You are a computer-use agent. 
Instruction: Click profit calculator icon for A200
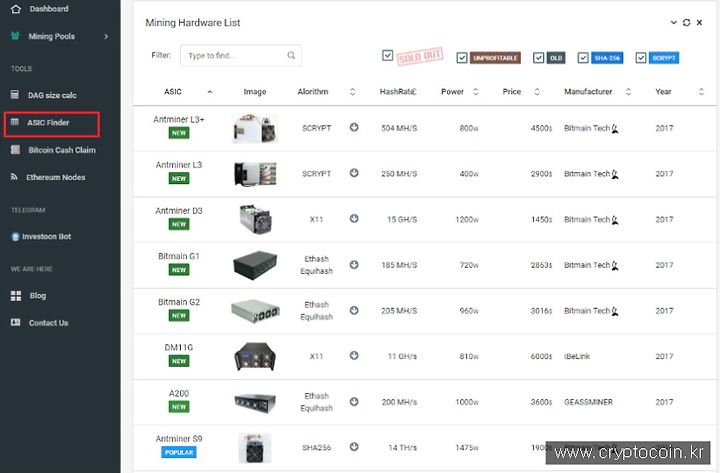(x=354, y=402)
